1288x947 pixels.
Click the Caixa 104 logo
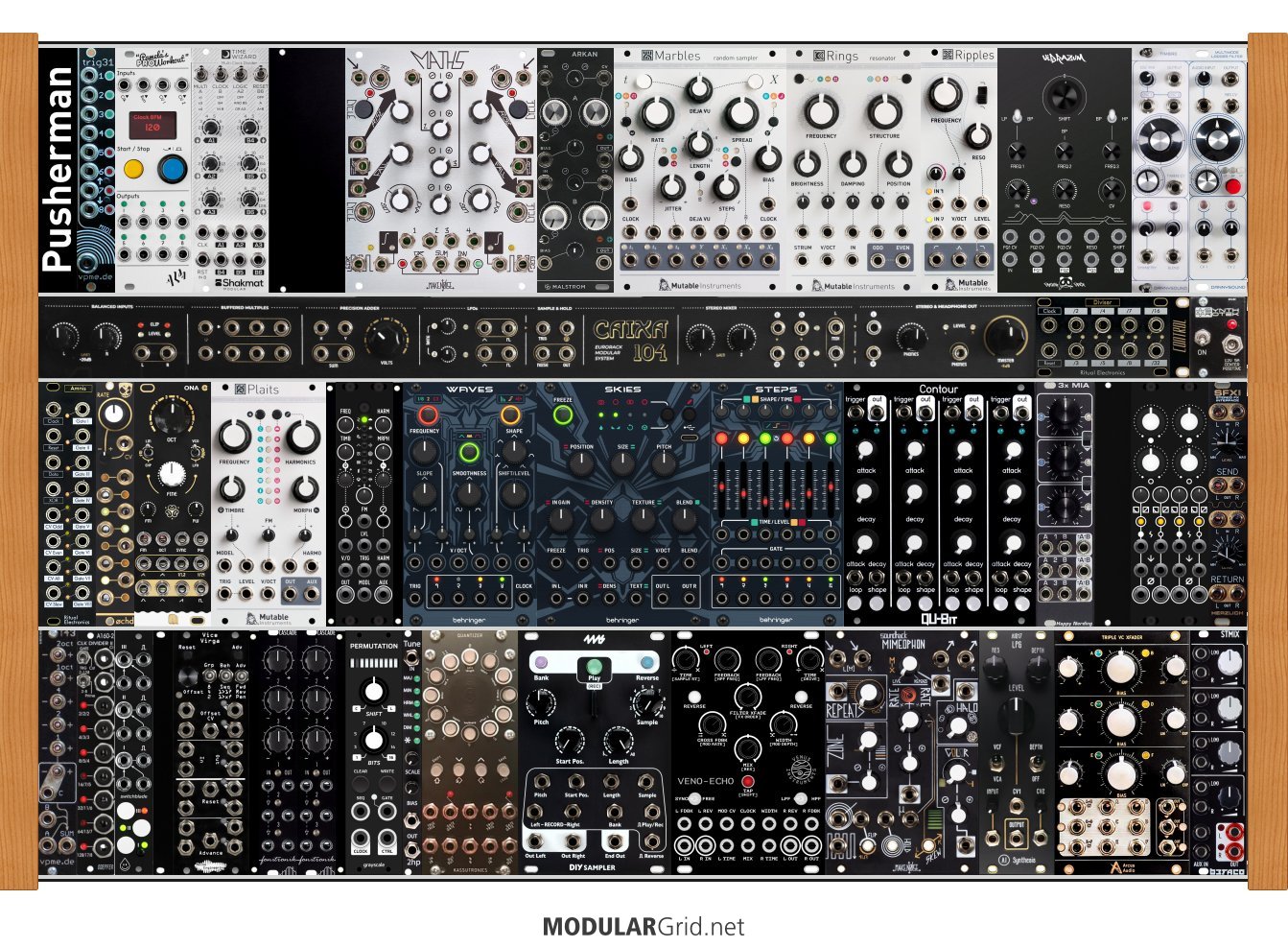pyautogui.click(x=631, y=339)
